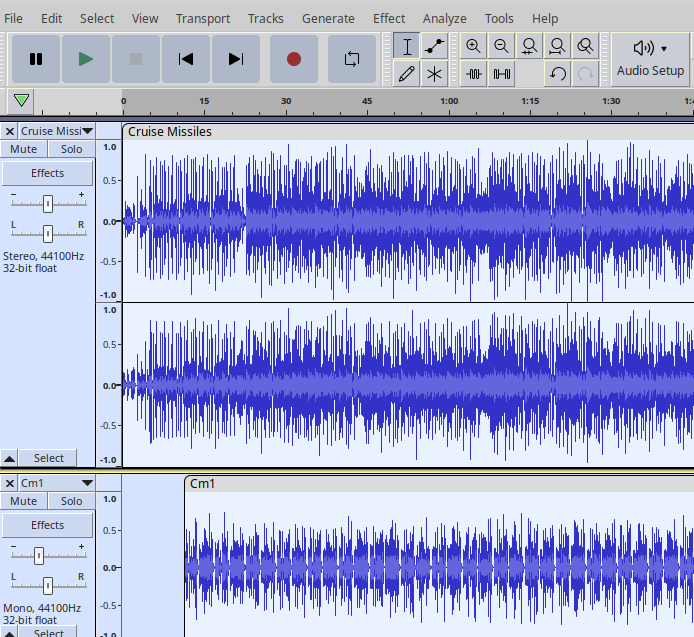Select the Envelope tool

pyautogui.click(x=435, y=46)
